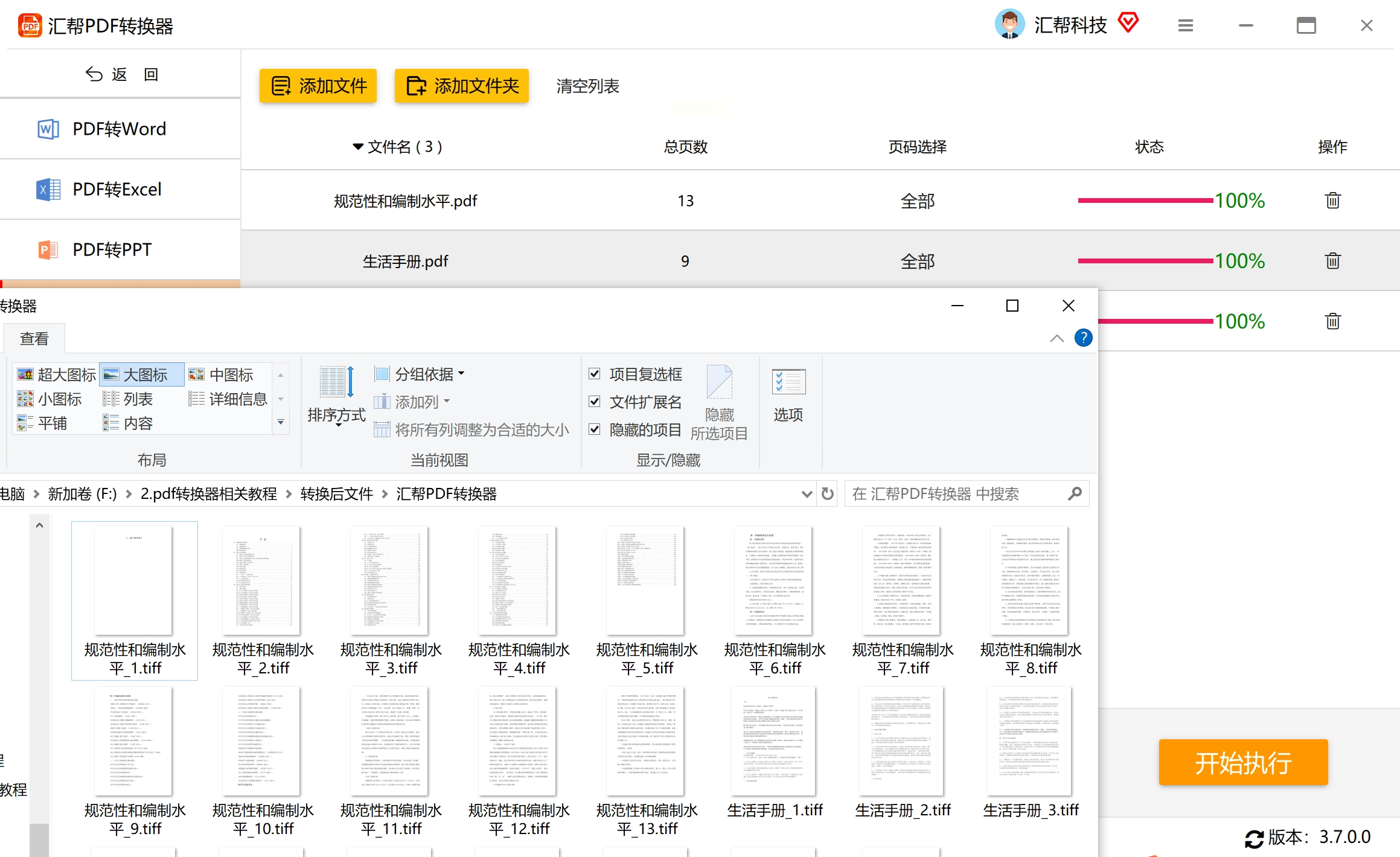Image resolution: width=1400 pixels, height=857 pixels.
Task: Select PDF转Excel in the sidebar
Action: pos(117,190)
